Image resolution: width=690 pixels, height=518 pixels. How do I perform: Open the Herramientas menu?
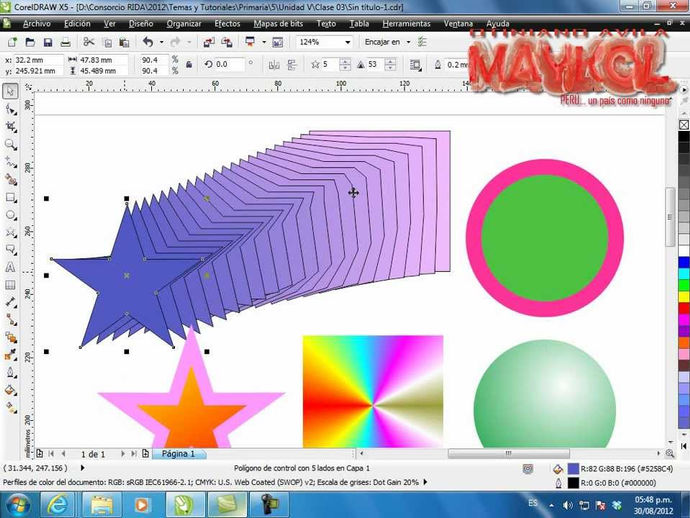tap(406, 24)
